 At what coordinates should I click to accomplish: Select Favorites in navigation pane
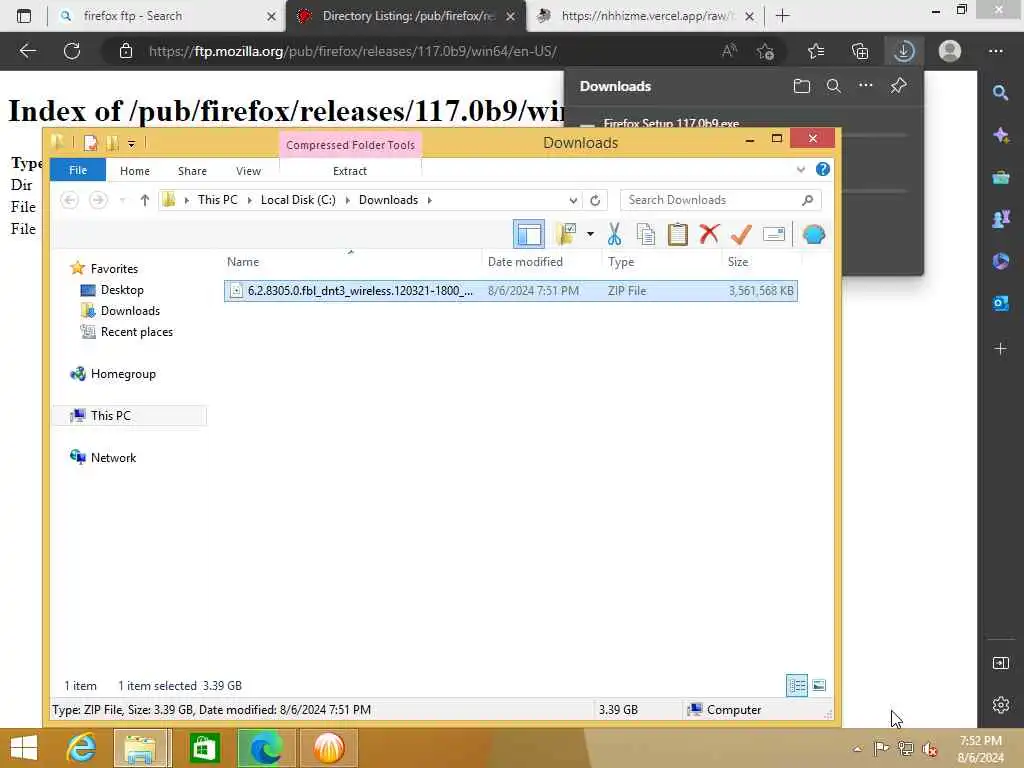point(114,268)
